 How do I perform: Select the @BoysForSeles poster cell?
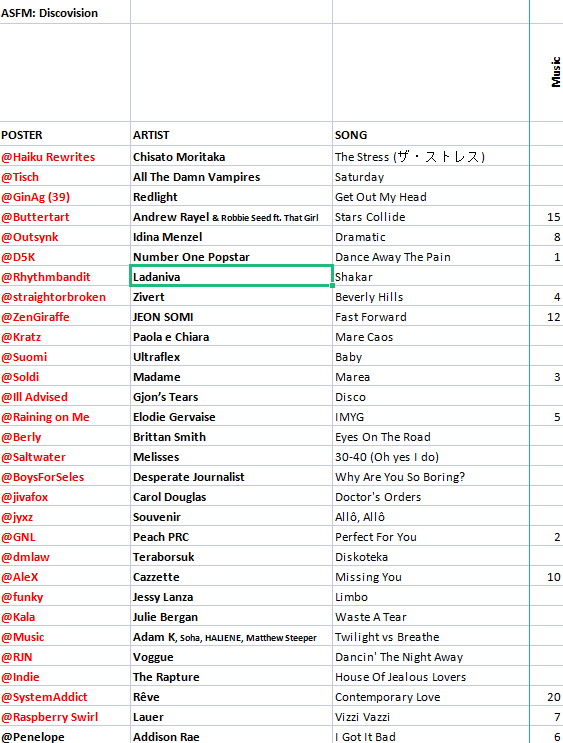pyautogui.click(x=65, y=477)
